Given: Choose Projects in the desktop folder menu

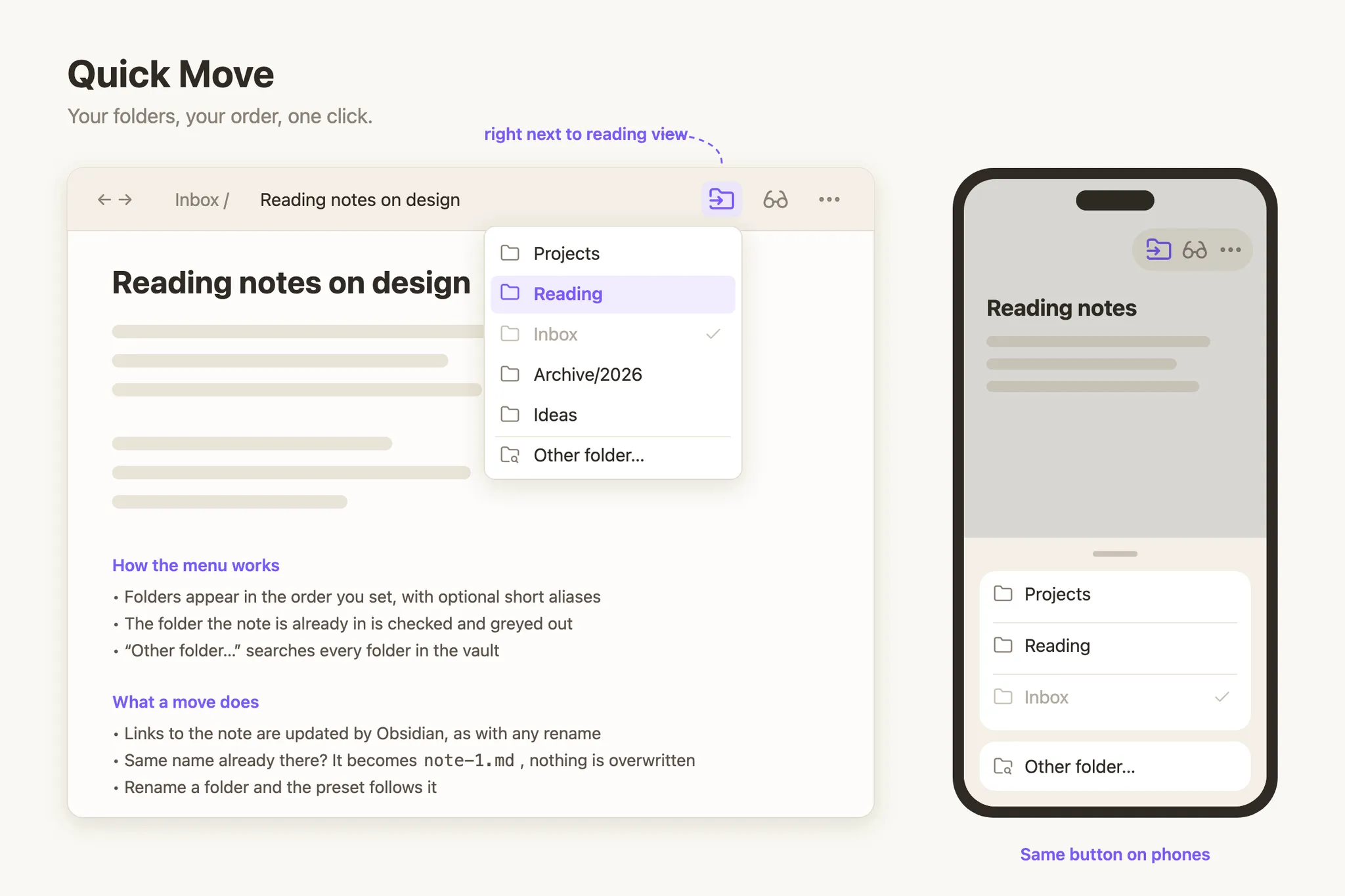Looking at the screenshot, I should click(x=613, y=253).
